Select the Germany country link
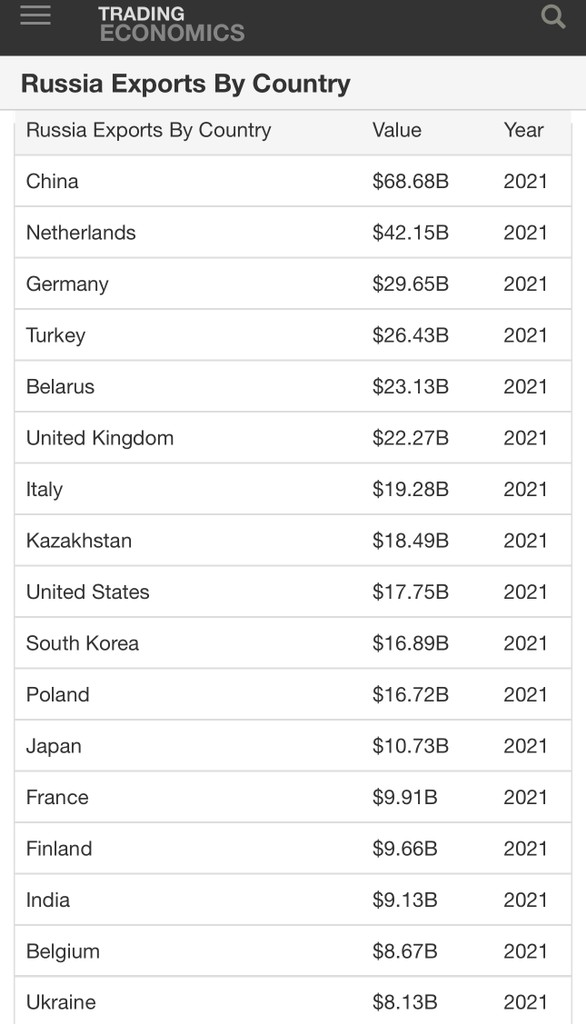Image resolution: width=586 pixels, height=1024 pixels. coord(67,284)
